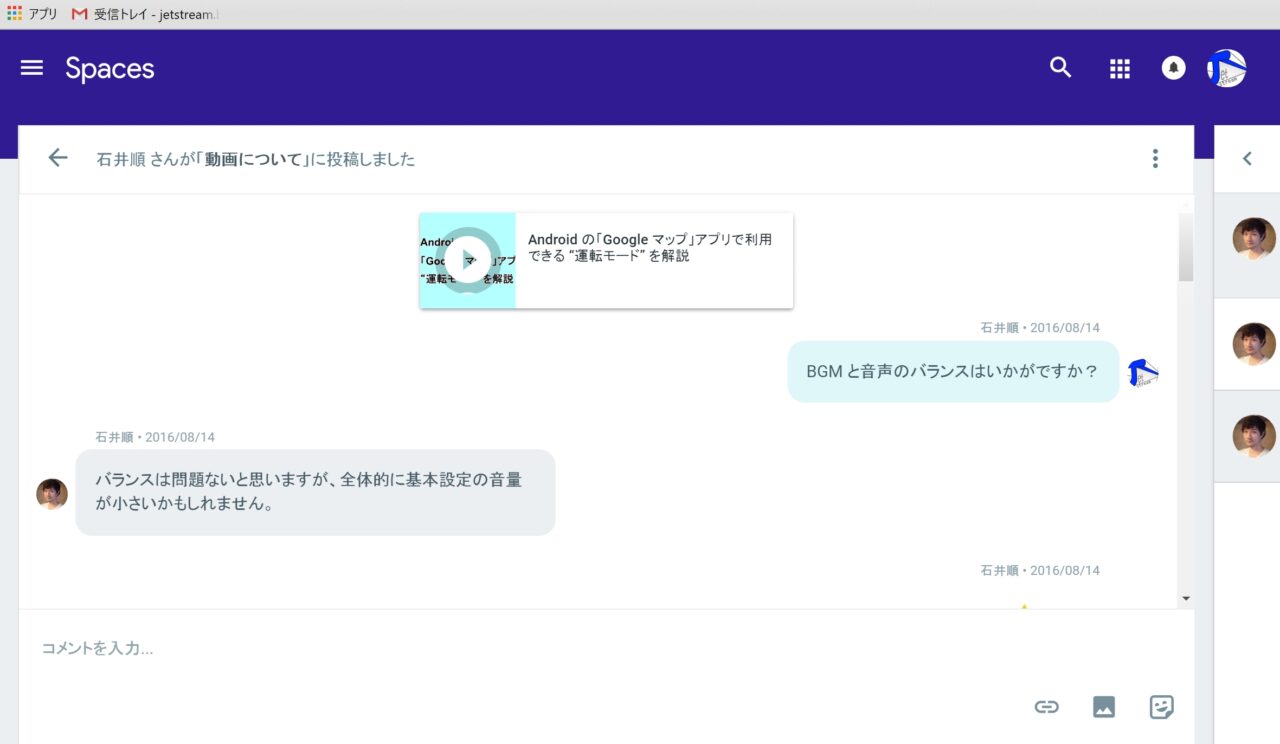Open the Google apps grid
The image size is (1280, 744).
pyautogui.click(x=1119, y=68)
